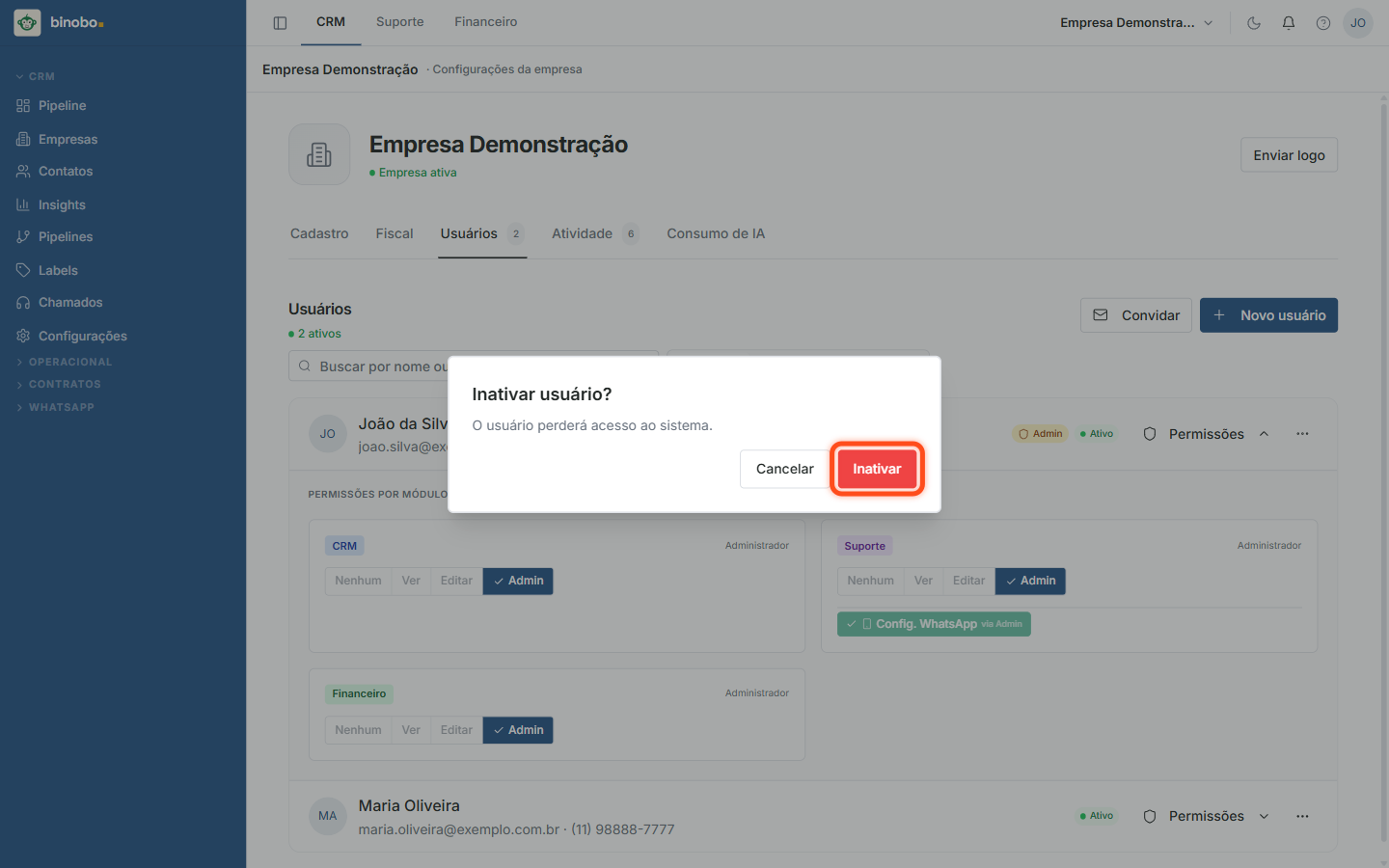Viewport: 1389px width, 868px height.
Task: Expand the CONTRATOS sidebar section
Action: coord(59,384)
